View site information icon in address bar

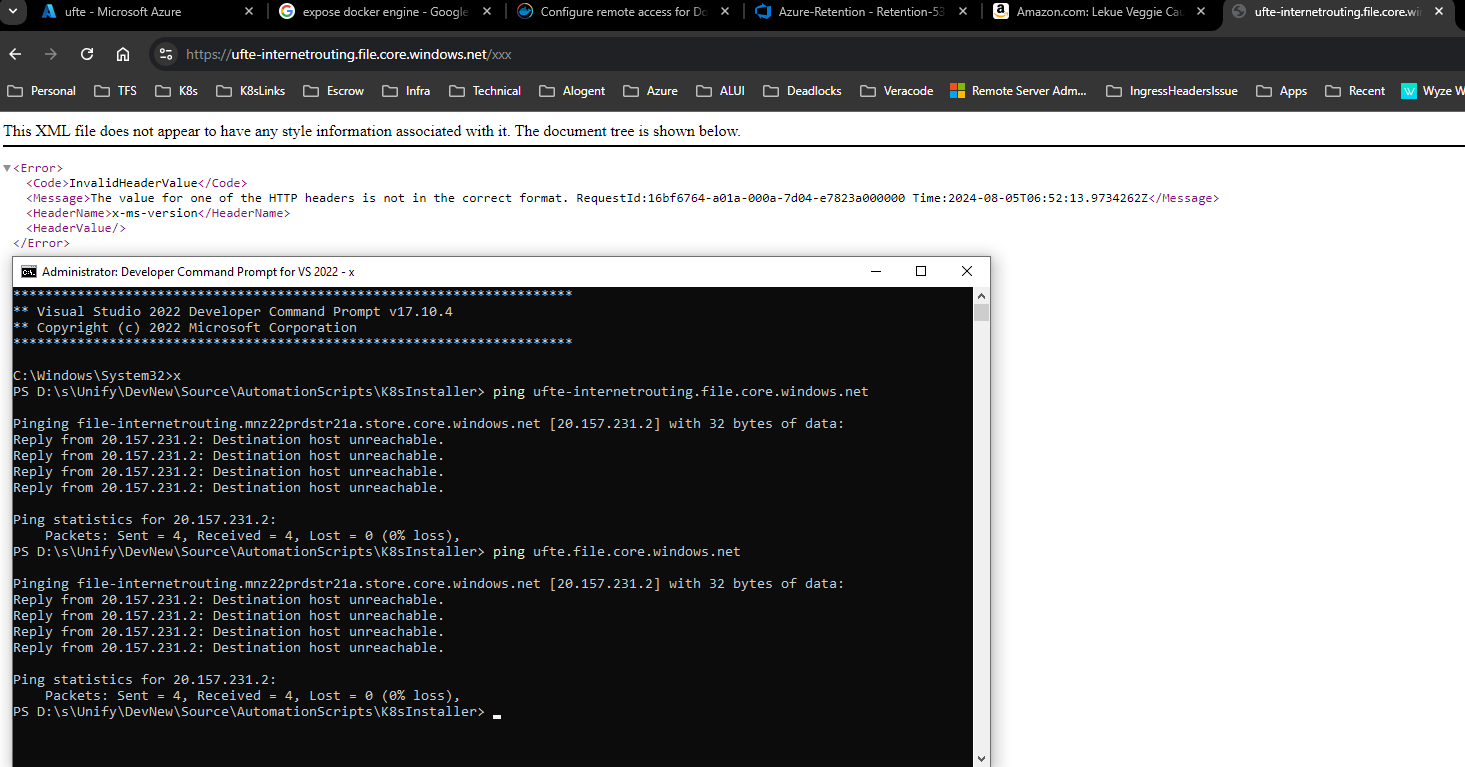coord(166,54)
